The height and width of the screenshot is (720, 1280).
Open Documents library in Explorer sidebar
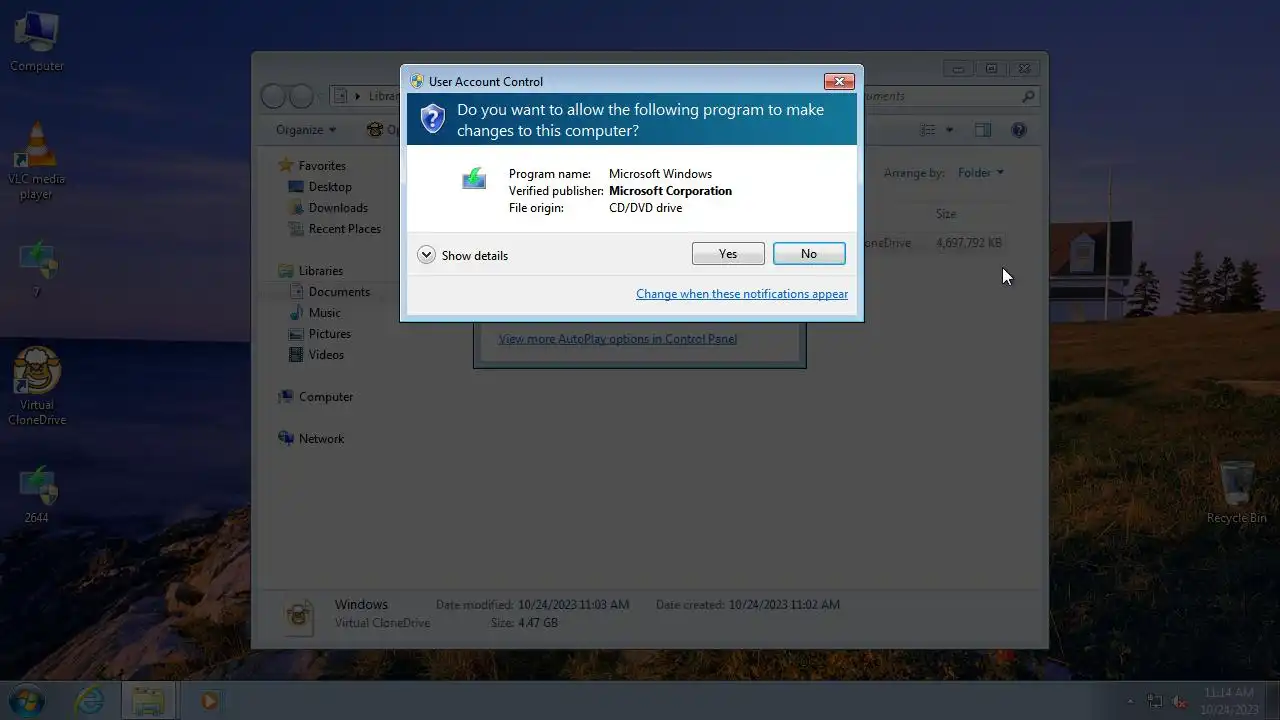point(329,292)
